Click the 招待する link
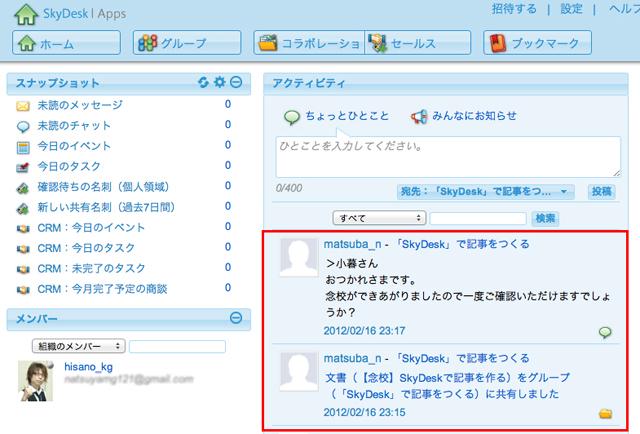Image resolution: width=640 pixels, height=434 pixels. [x=514, y=9]
